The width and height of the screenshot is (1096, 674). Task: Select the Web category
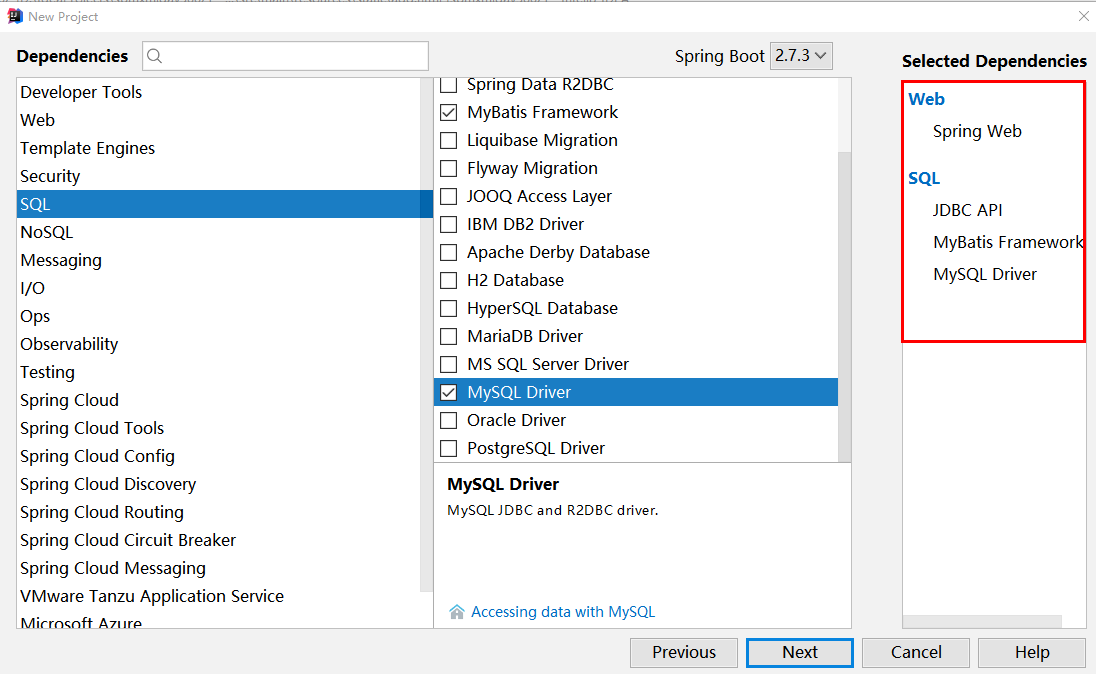click(x=218, y=120)
